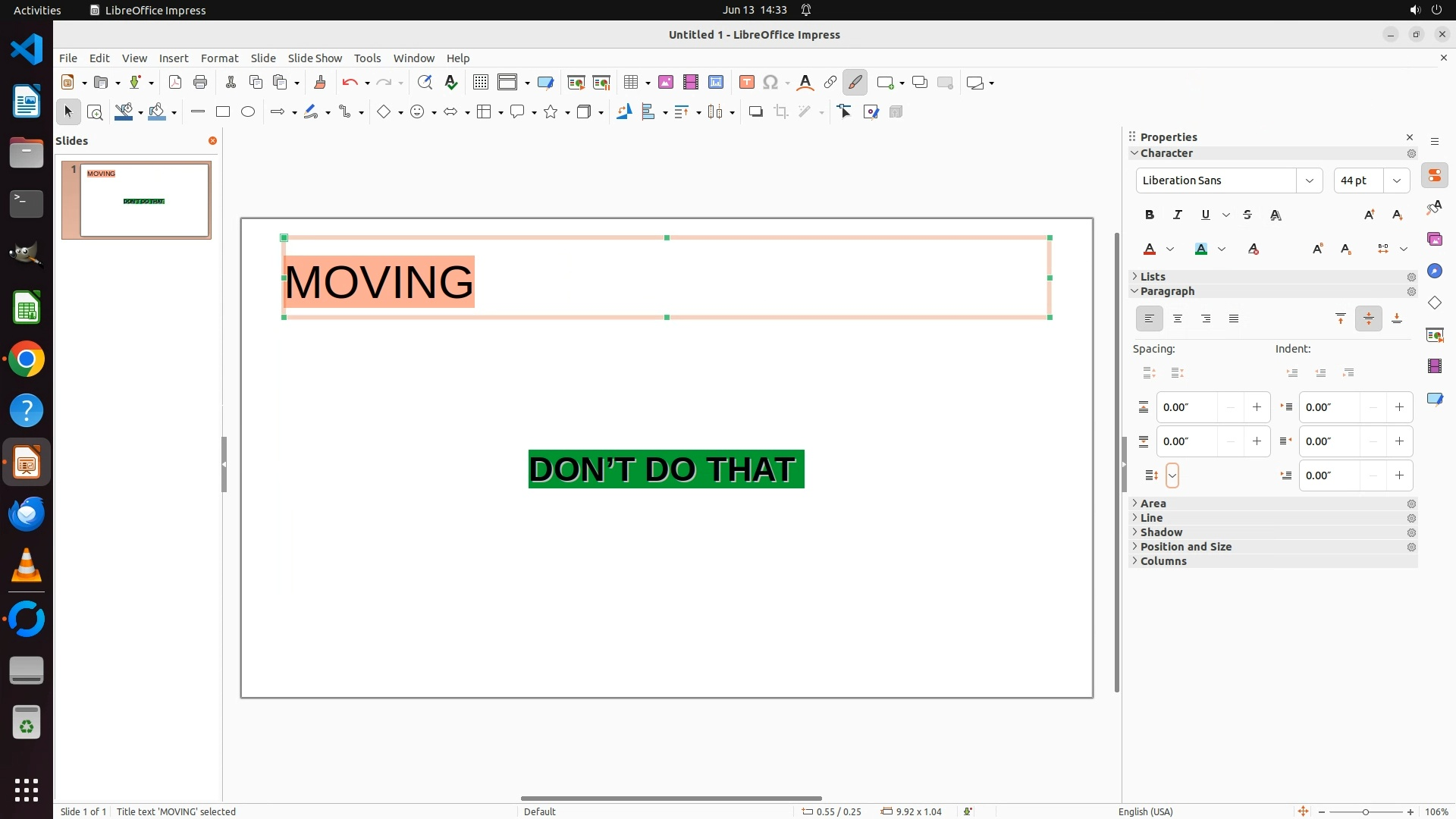
Task: Click the Export as PDF icon
Action: pyautogui.click(x=175, y=83)
